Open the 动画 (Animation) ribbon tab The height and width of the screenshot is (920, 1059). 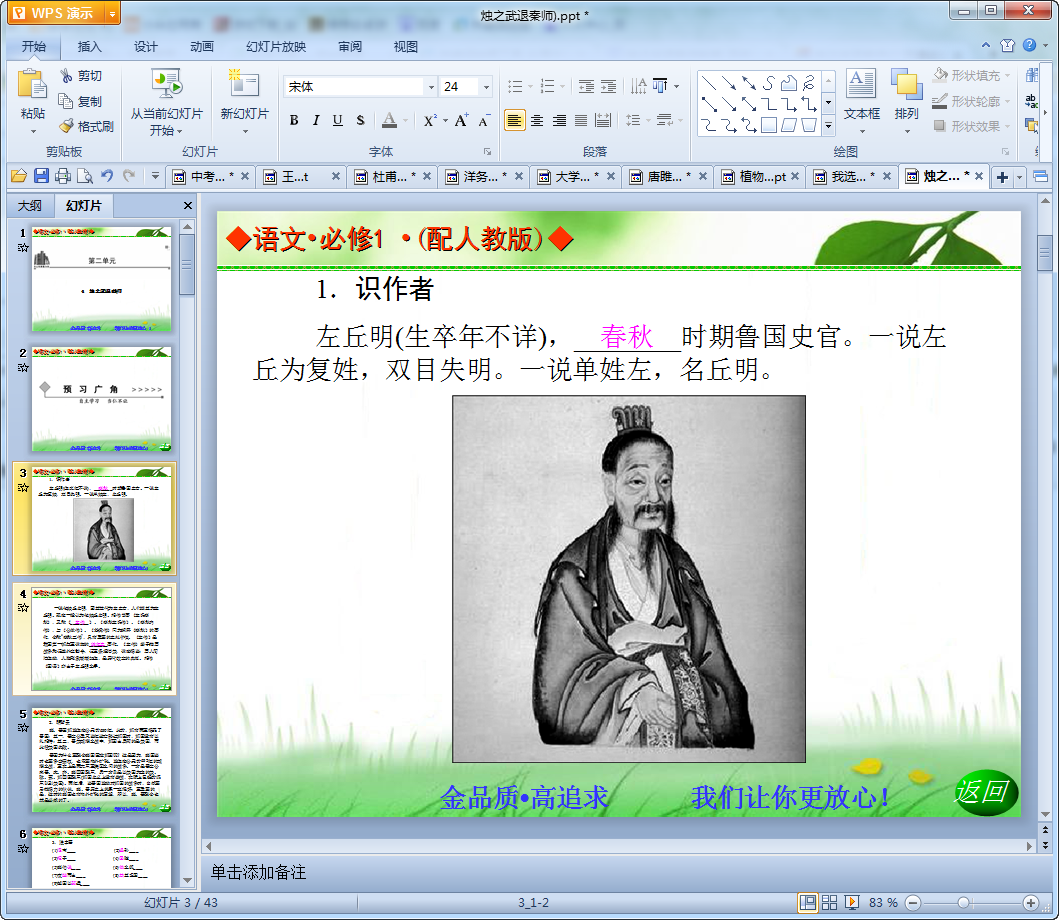201,47
